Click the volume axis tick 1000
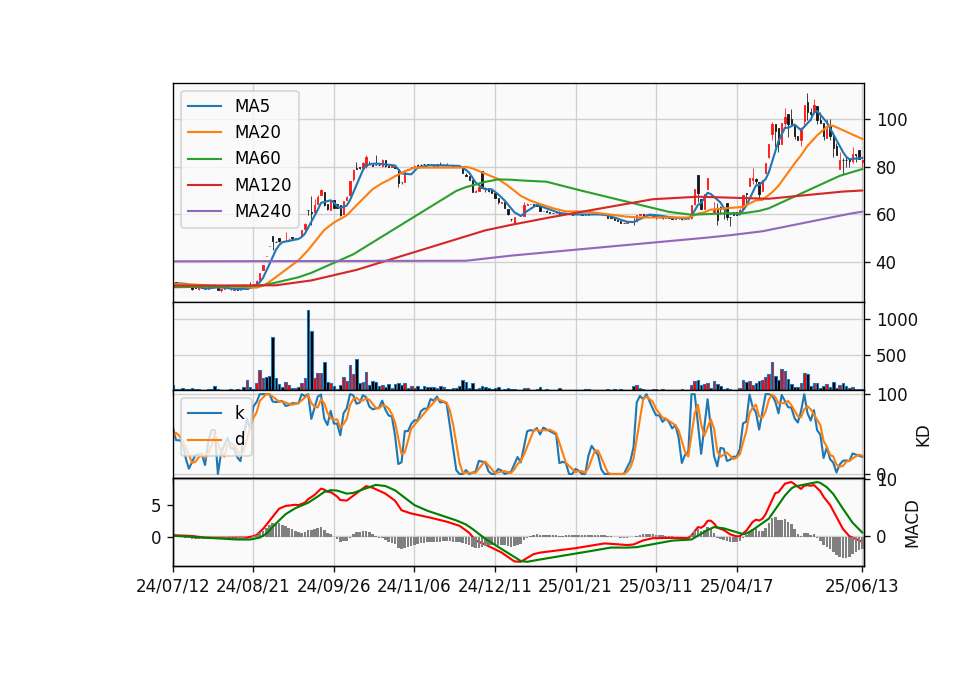Screen dimensions: 960x690 [898, 320]
